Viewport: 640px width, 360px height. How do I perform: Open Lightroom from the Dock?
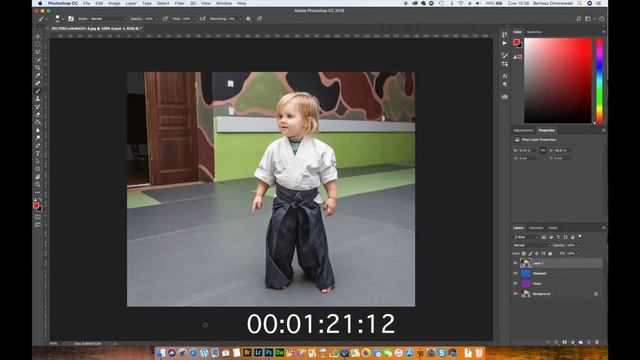pyautogui.click(x=258, y=353)
